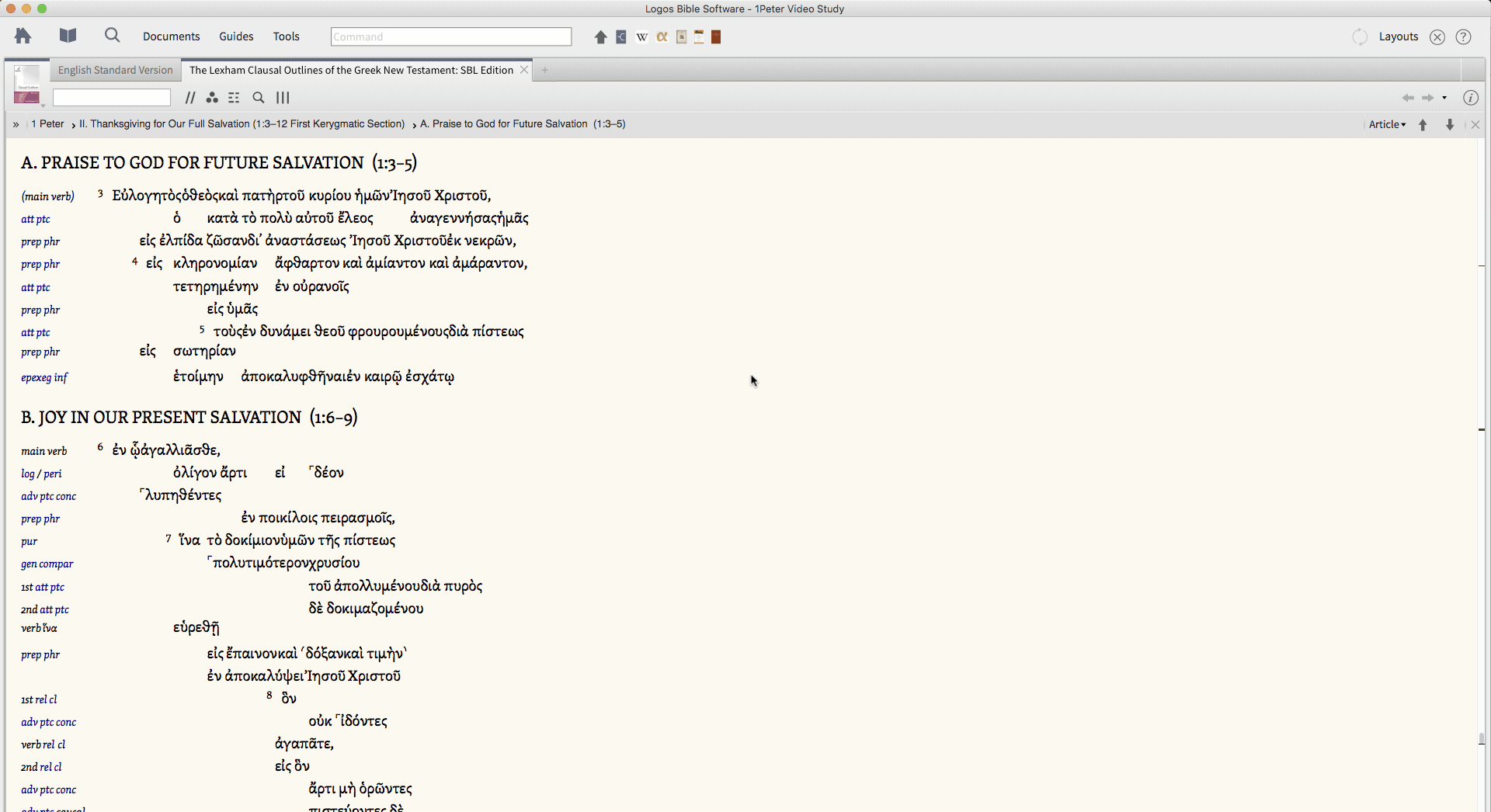Open the Help question mark icon
Viewport: 1491px width, 812px height.
click(x=1463, y=36)
